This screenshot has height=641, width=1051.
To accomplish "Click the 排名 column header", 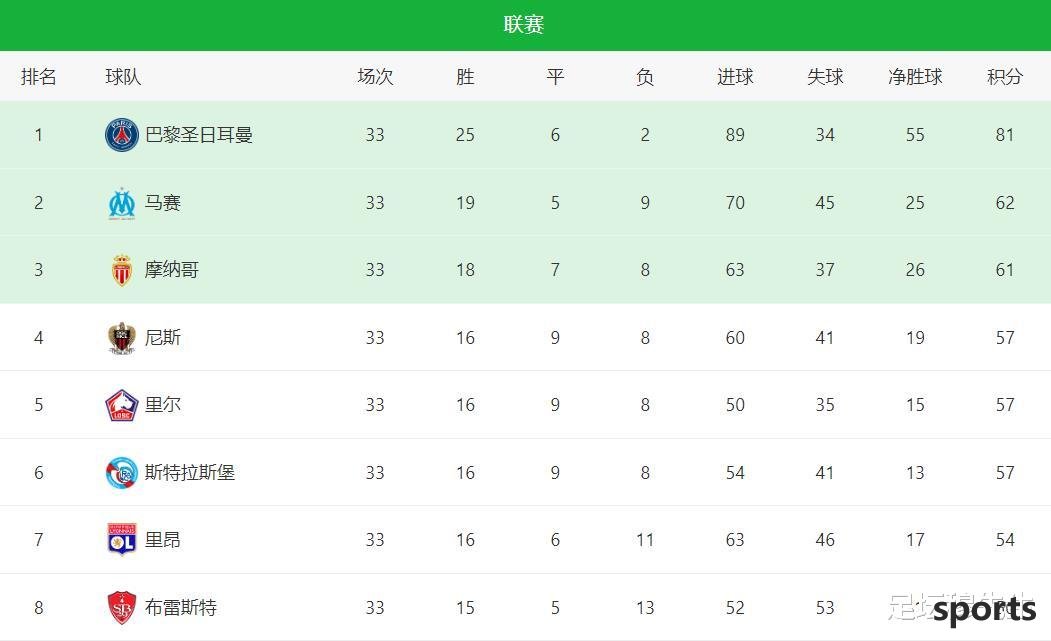I will 38,76.
